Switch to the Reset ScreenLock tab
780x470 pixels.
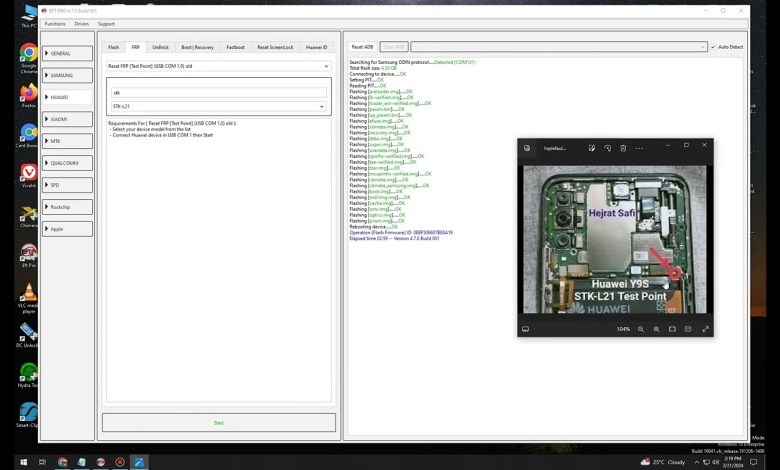pos(275,47)
